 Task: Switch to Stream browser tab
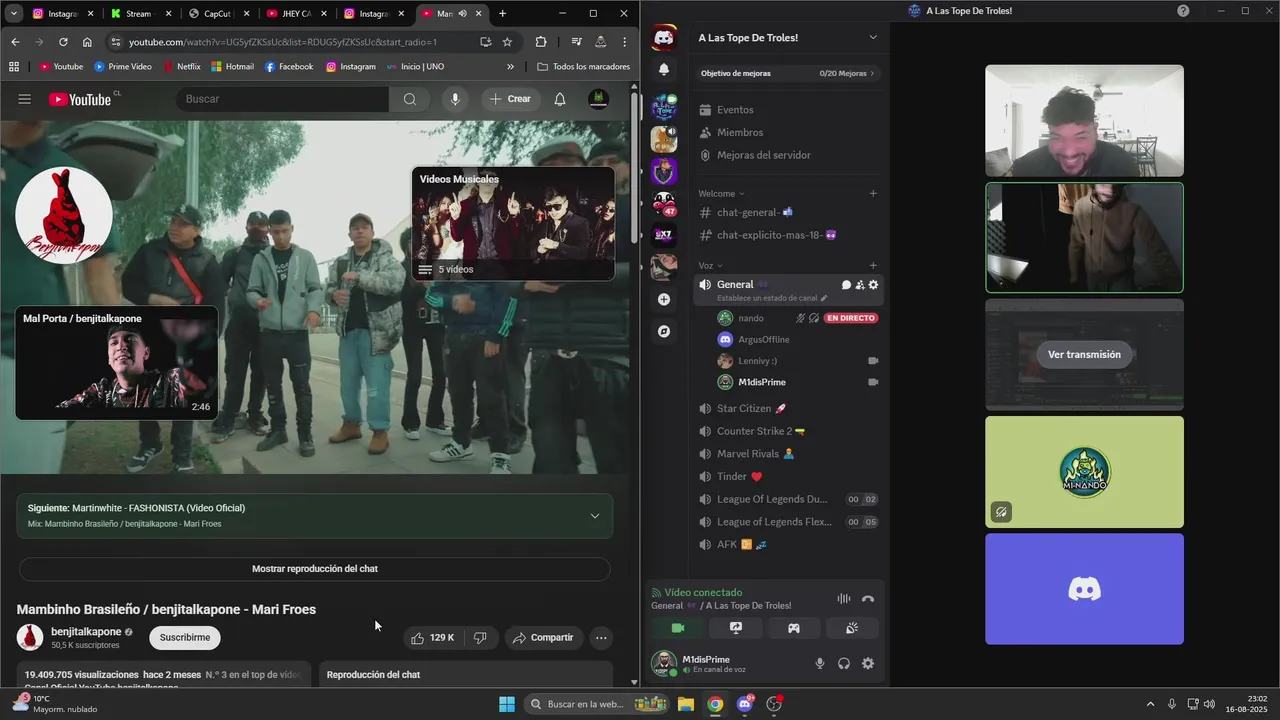141,14
